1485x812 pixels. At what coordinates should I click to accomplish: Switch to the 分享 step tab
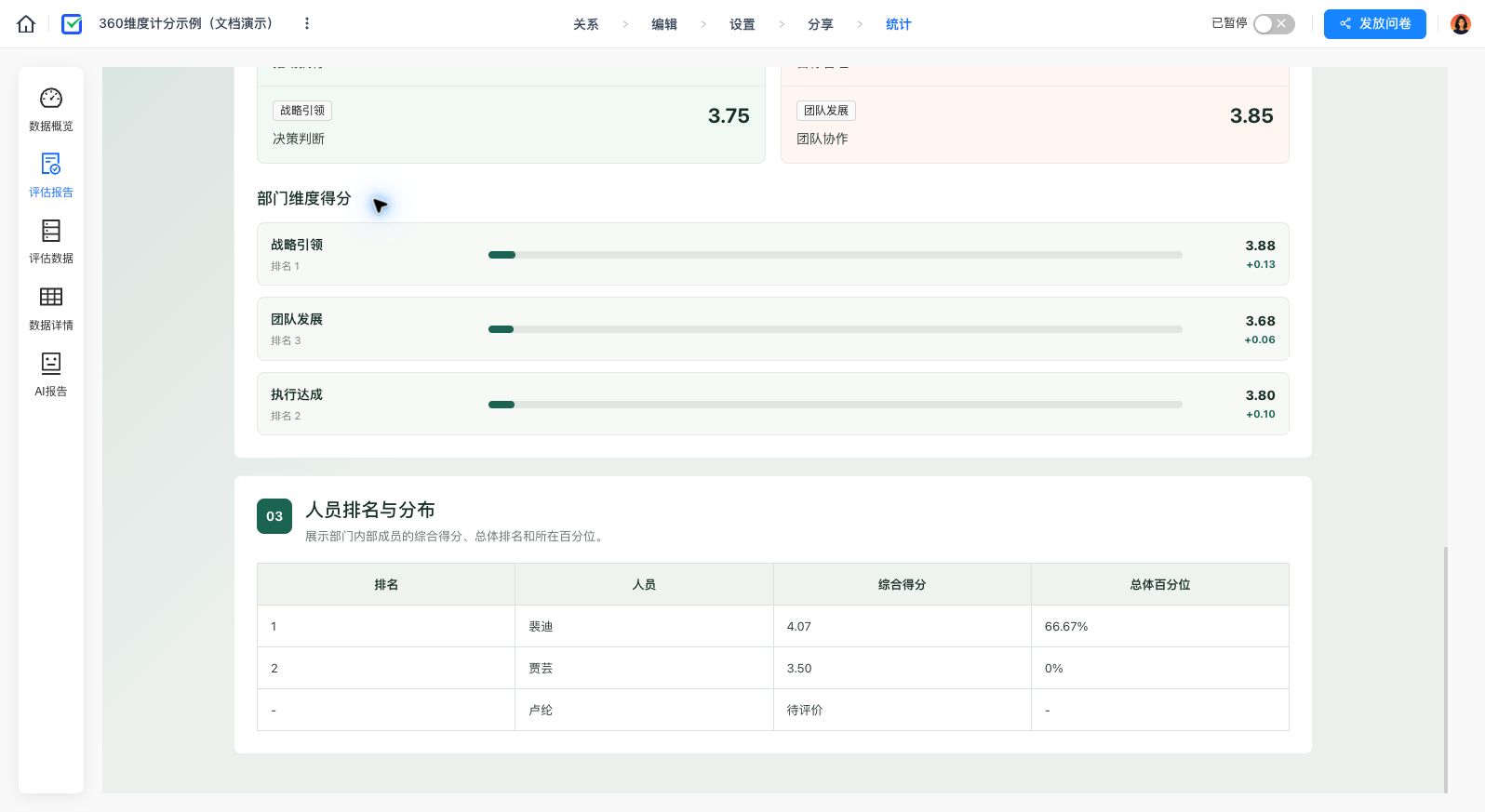click(821, 24)
